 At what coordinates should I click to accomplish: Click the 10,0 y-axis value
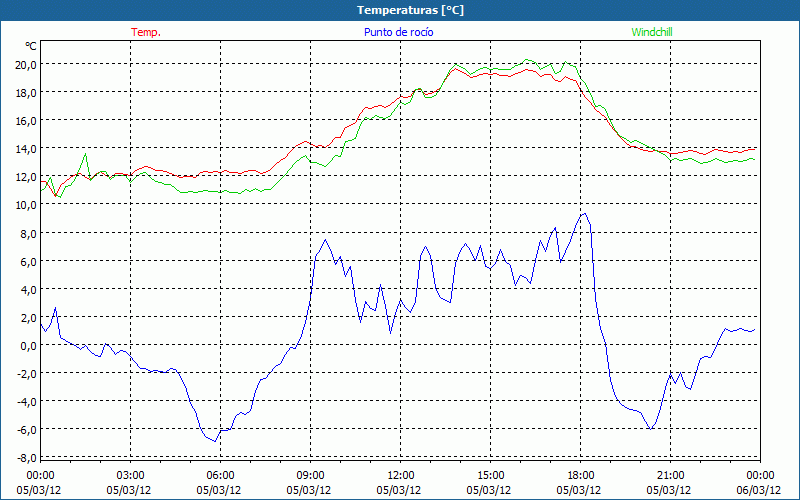pyautogui.click(x=26, y=205)
